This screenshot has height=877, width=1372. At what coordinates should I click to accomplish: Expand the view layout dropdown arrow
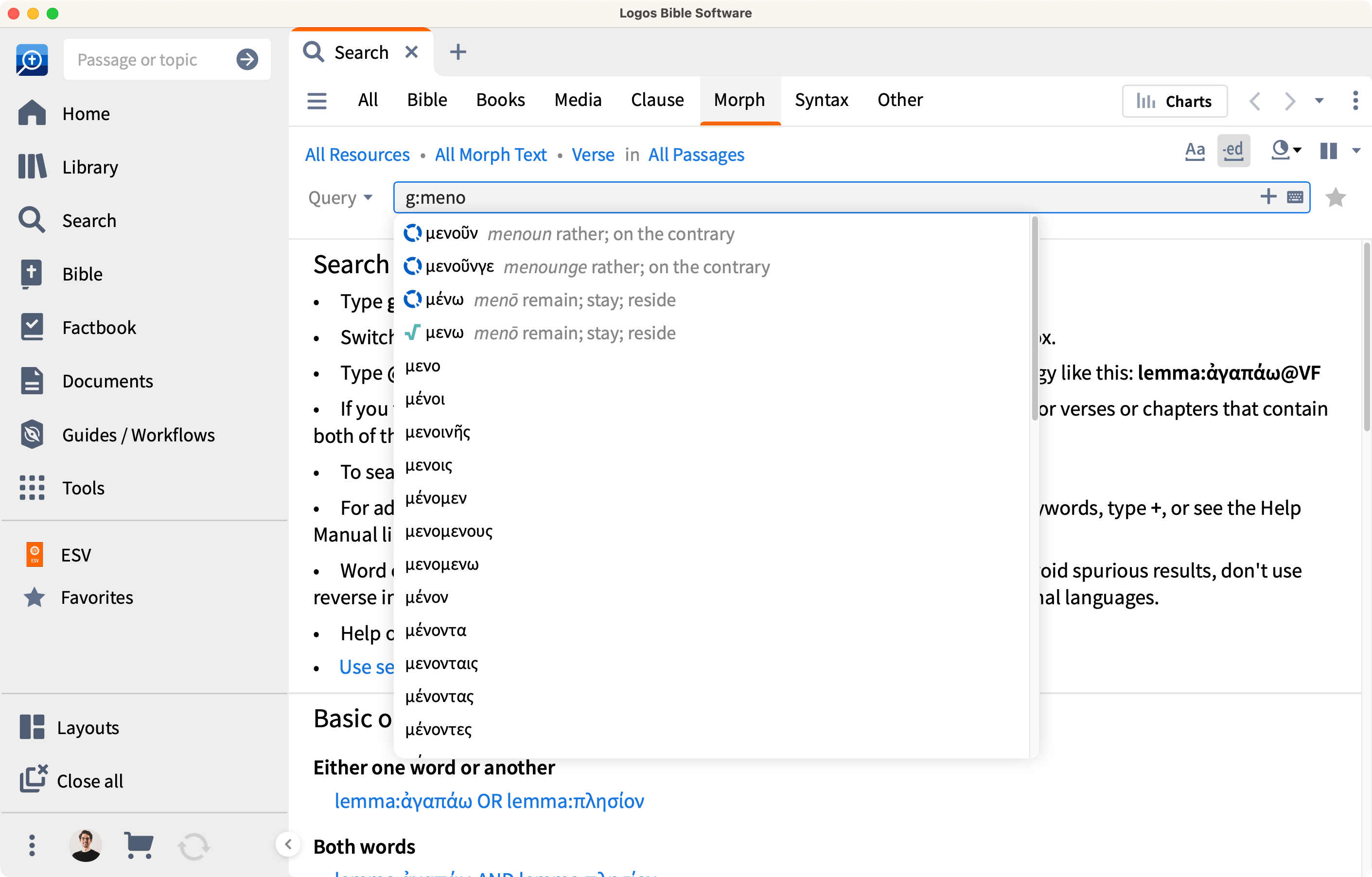[x=1356, y=151]
